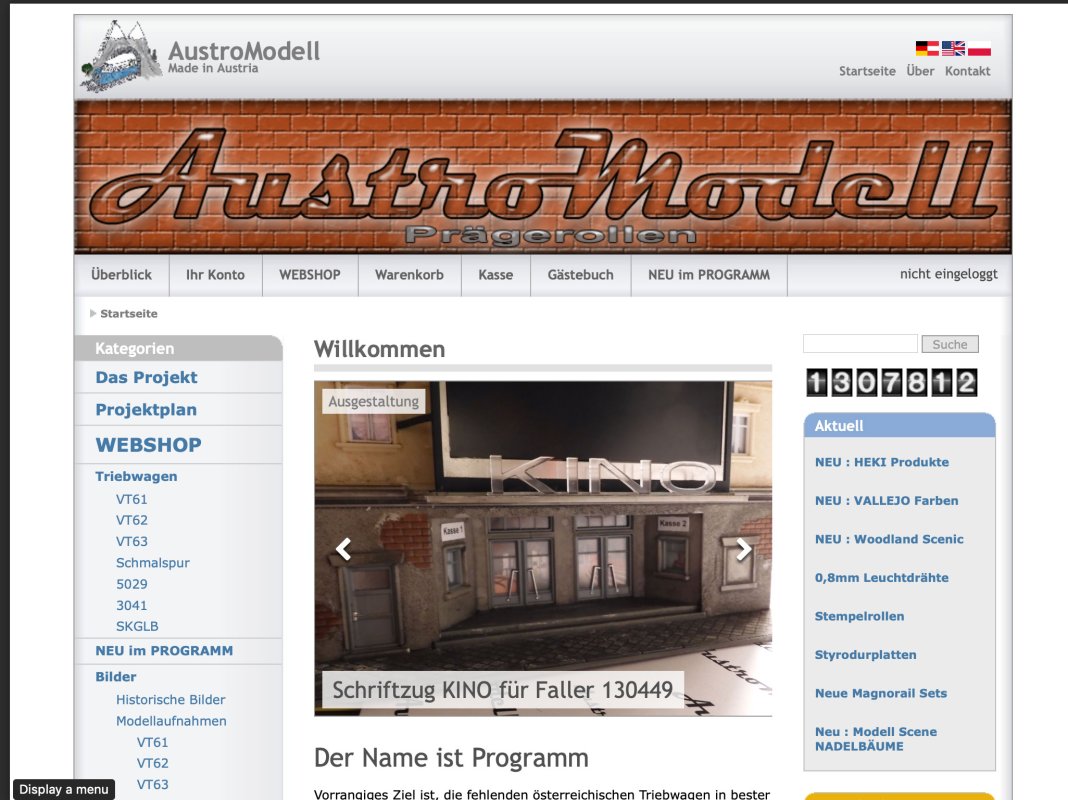This screenshot has height=800, width=1068.
Task: Select Triebwagen category in sidebar
Action: pos(136,477)
